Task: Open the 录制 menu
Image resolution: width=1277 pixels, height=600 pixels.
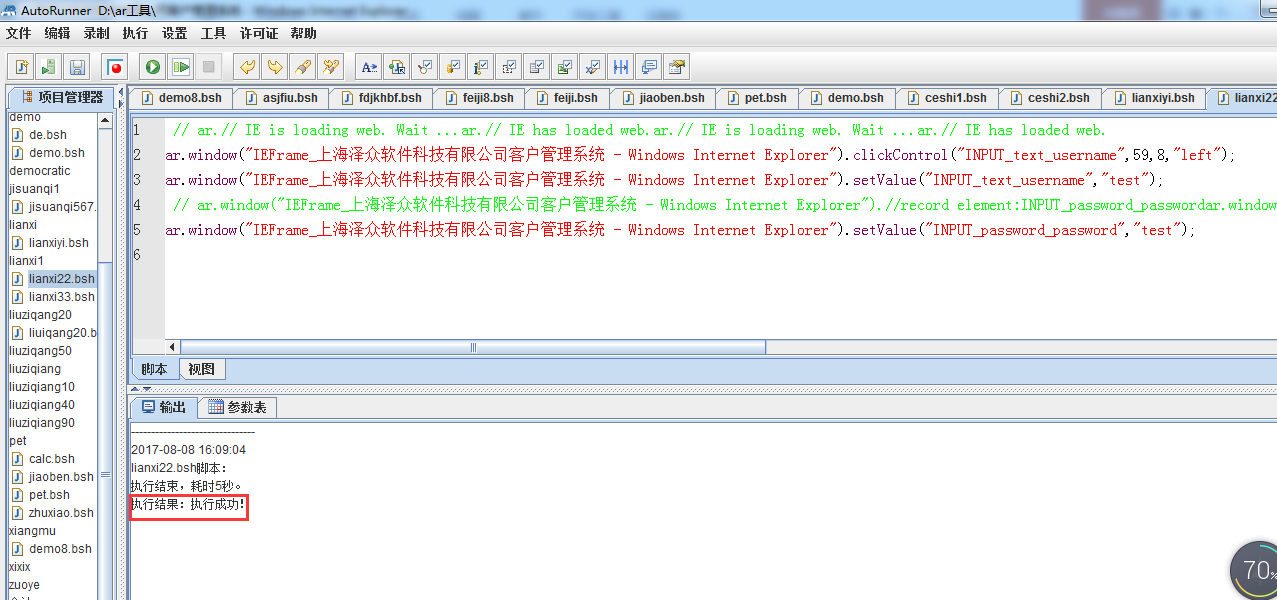Action: 97,33
